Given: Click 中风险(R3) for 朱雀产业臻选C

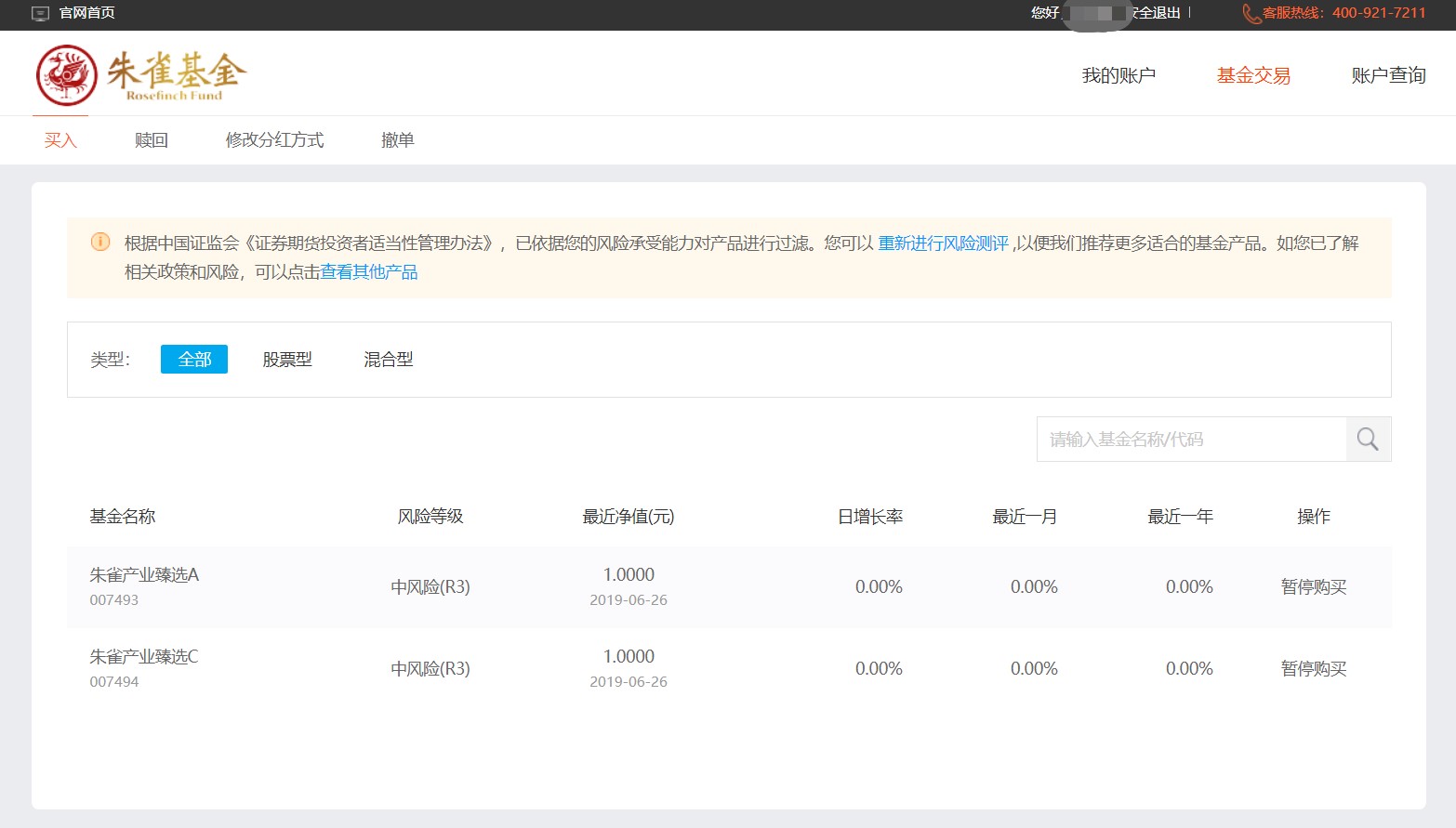Looking at the screenshot, I should (430, 669).
